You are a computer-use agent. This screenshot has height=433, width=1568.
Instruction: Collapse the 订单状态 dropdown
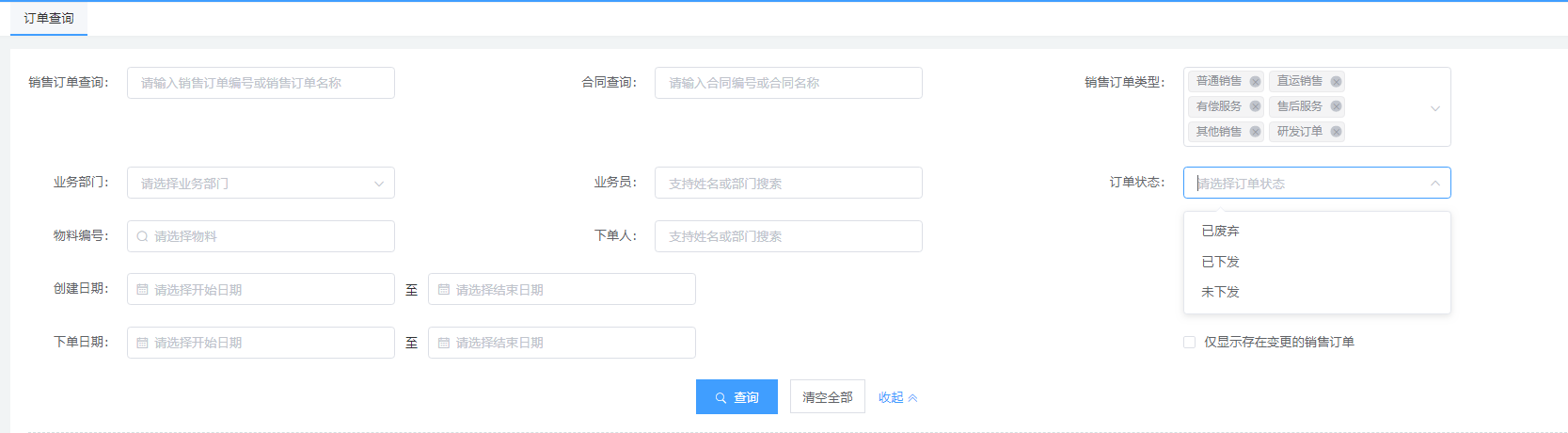[x=1434, y=184]
